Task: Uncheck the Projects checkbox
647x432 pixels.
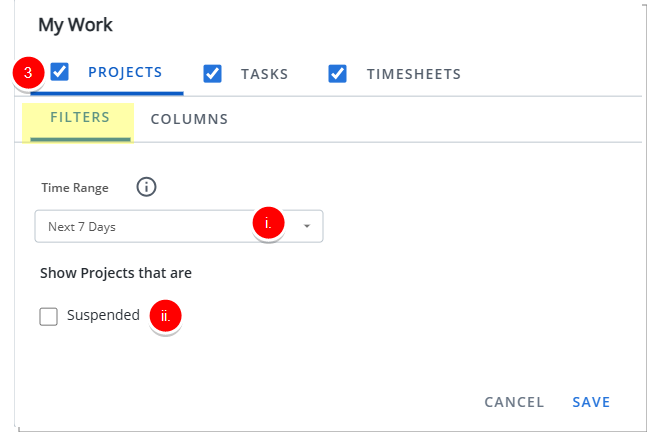Action: 60,72
